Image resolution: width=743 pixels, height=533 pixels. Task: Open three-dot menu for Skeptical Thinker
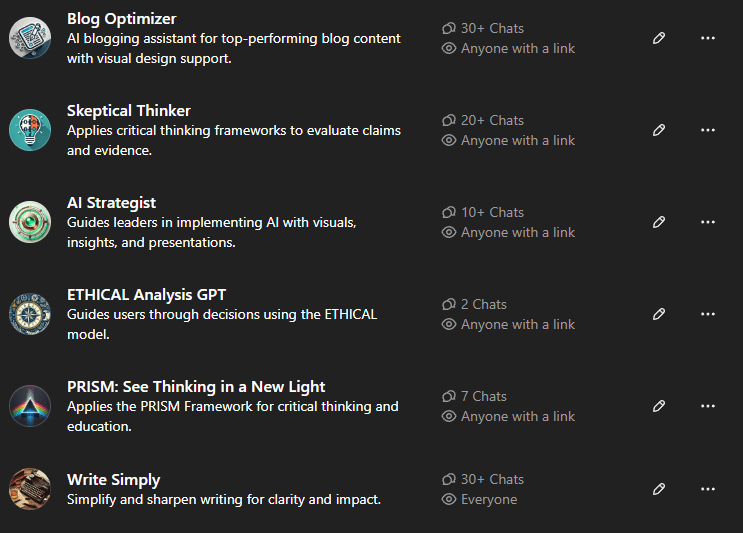point(708,130)
